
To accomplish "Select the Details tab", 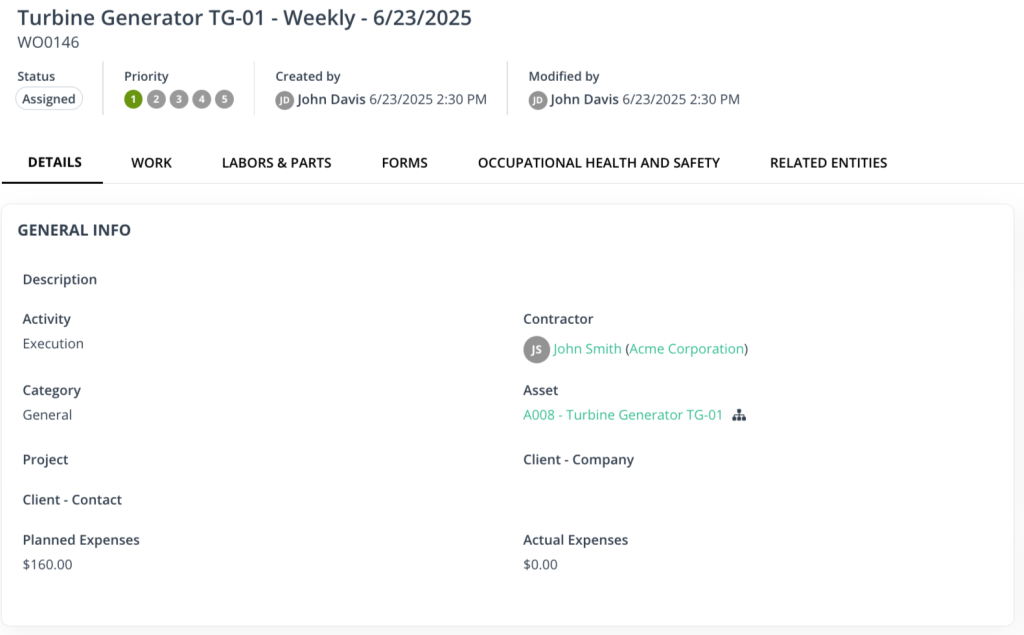I will click(x=54, y=162).
